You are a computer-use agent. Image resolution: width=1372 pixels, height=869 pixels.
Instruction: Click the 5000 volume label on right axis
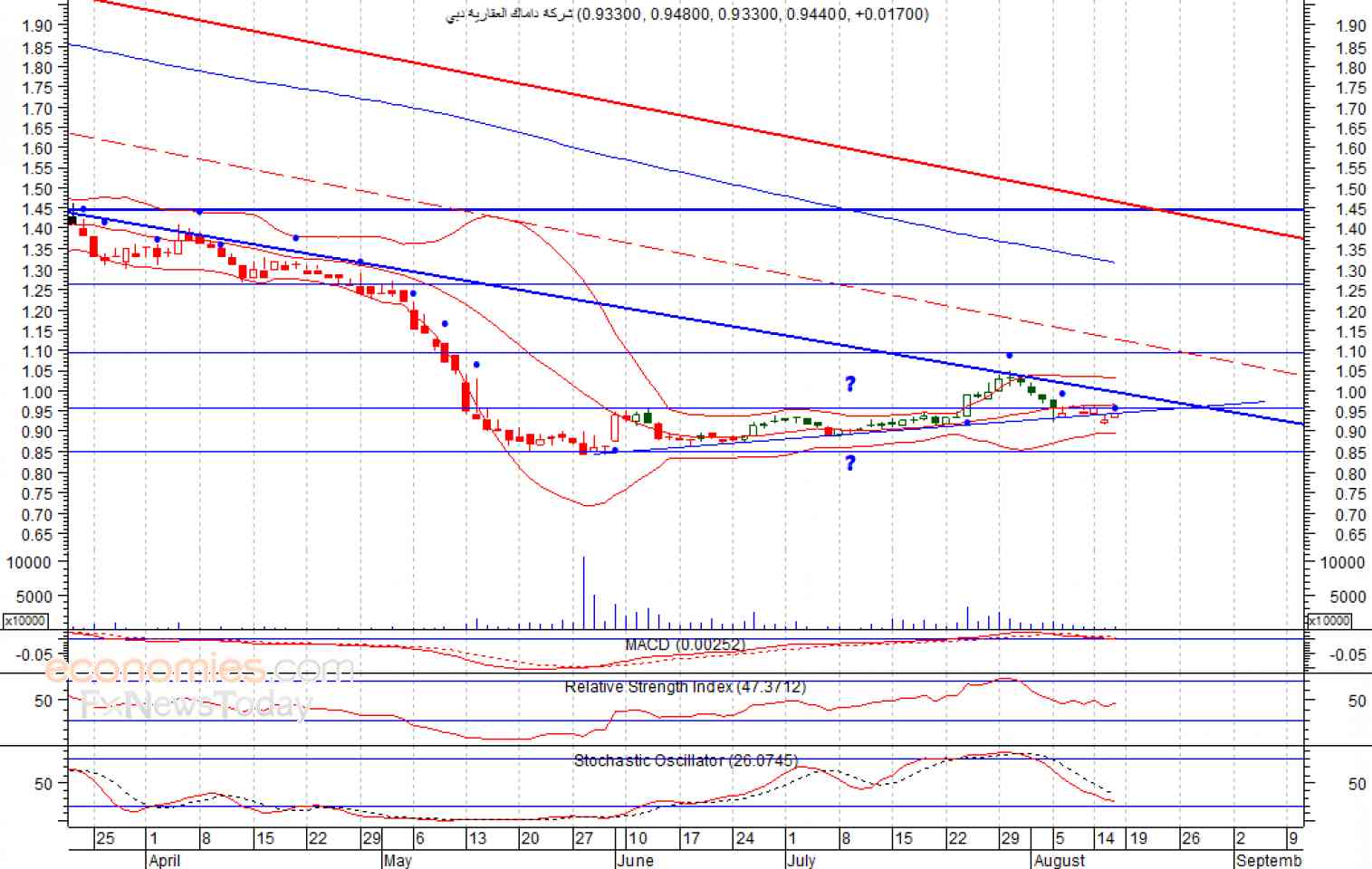click(x=1348, y=597)
